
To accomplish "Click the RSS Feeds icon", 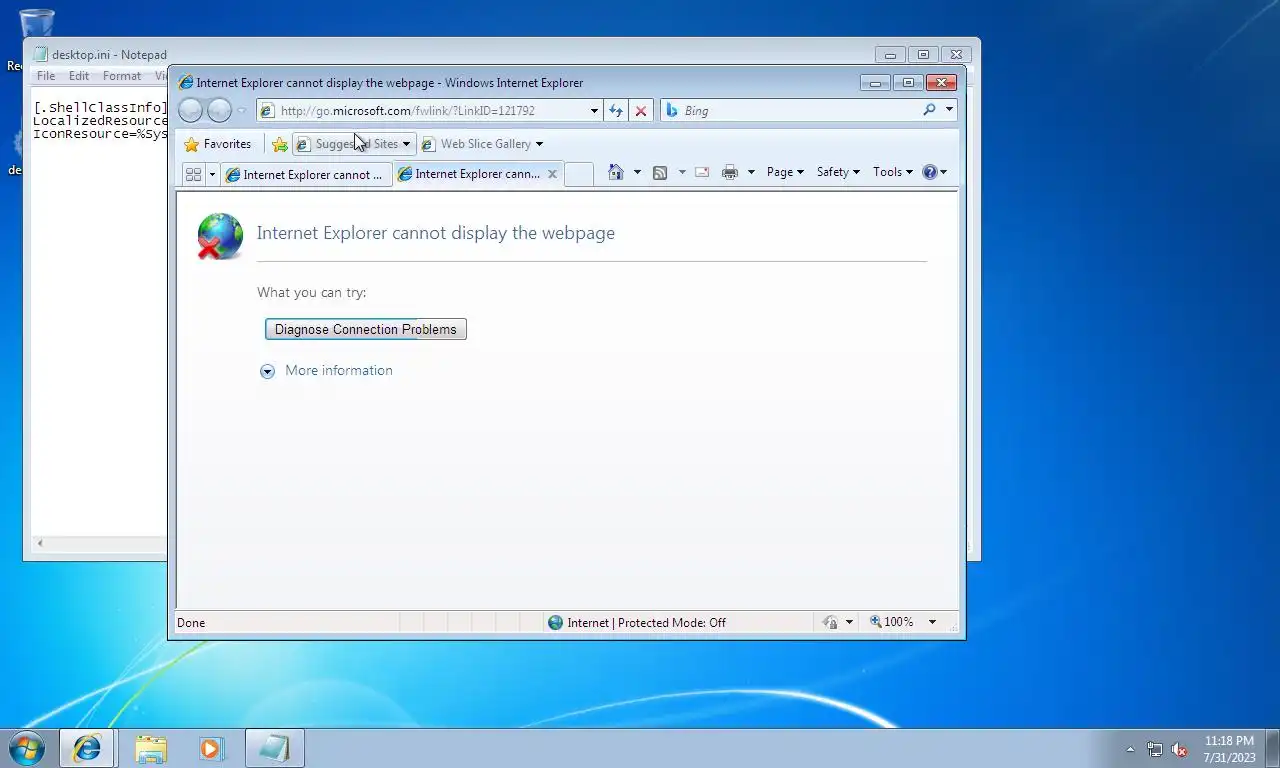I will [660, 172].
